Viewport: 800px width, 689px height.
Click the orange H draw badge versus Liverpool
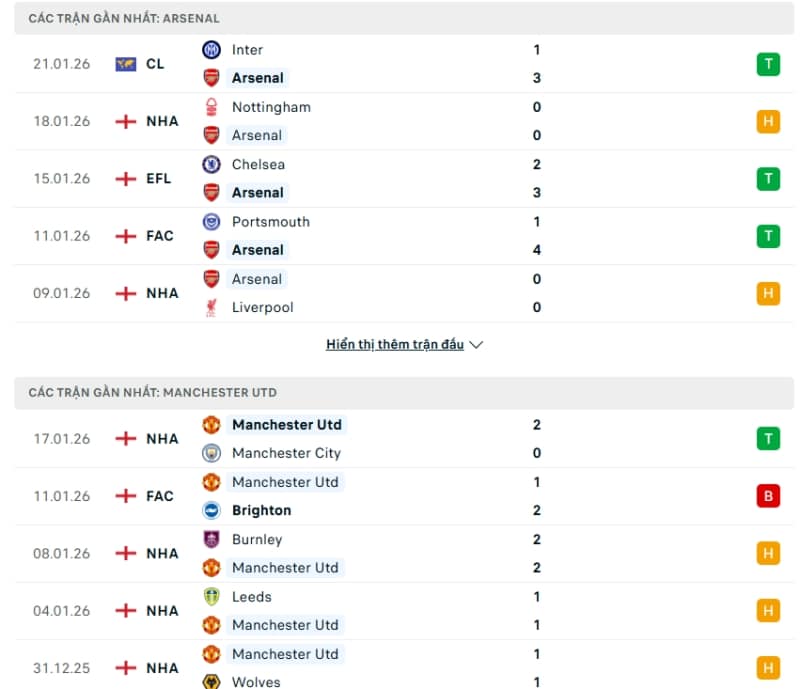[768, 293]
